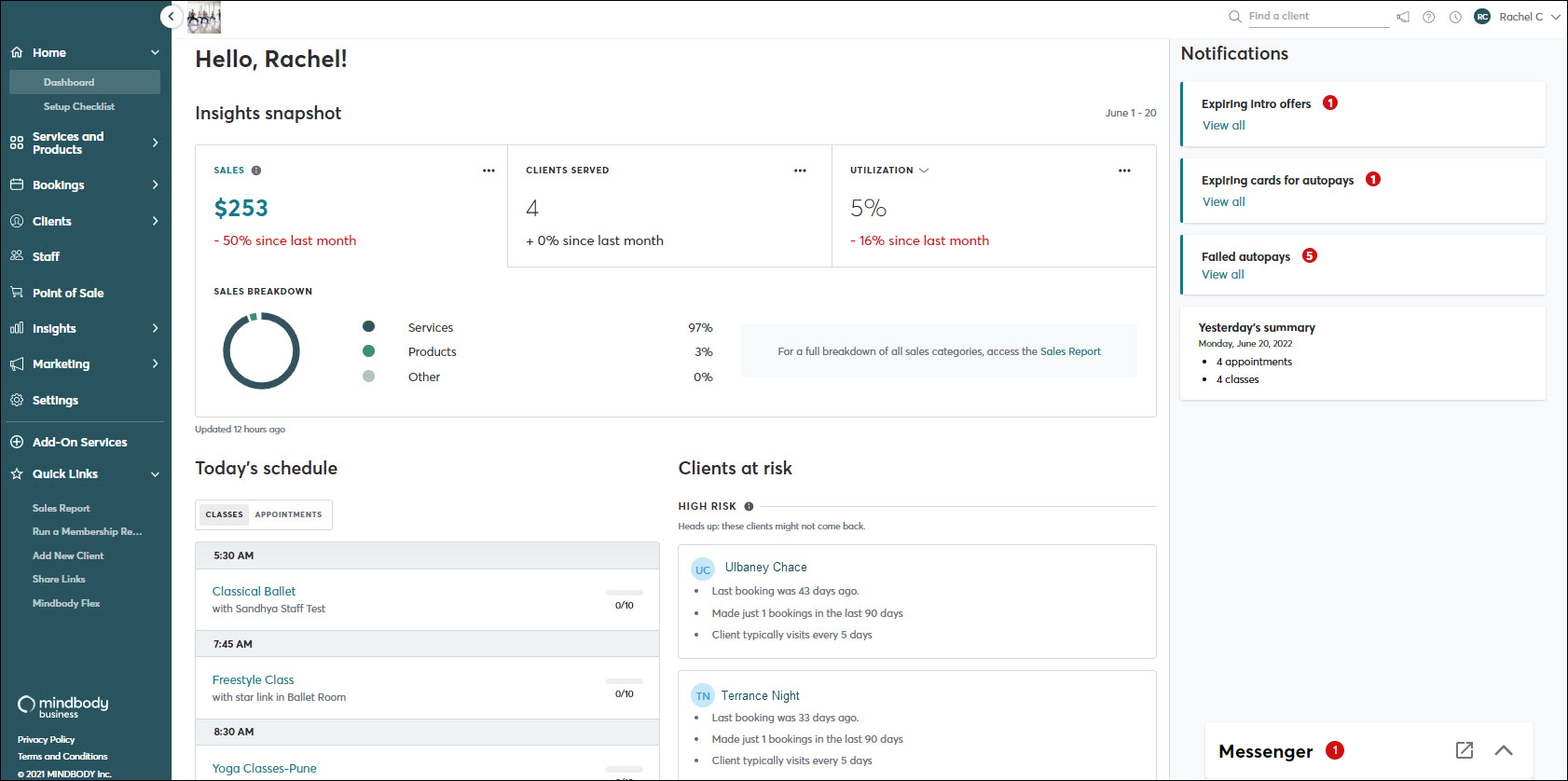The height and width of the screenshot is (781, 1568).
Task: Switch to the Appointments schedule tab
Action: 289,514
